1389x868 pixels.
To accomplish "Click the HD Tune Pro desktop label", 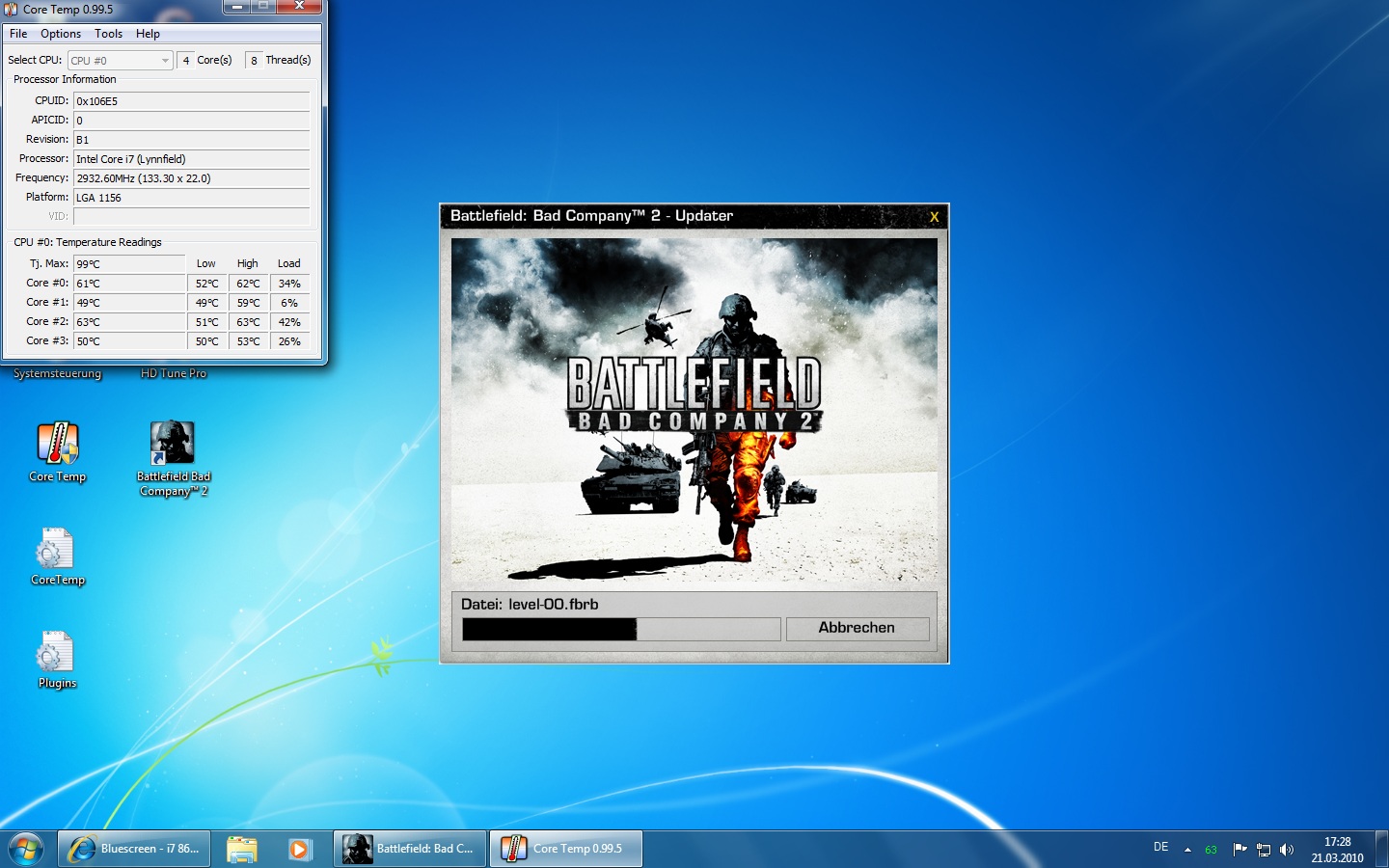I will 174,373.
